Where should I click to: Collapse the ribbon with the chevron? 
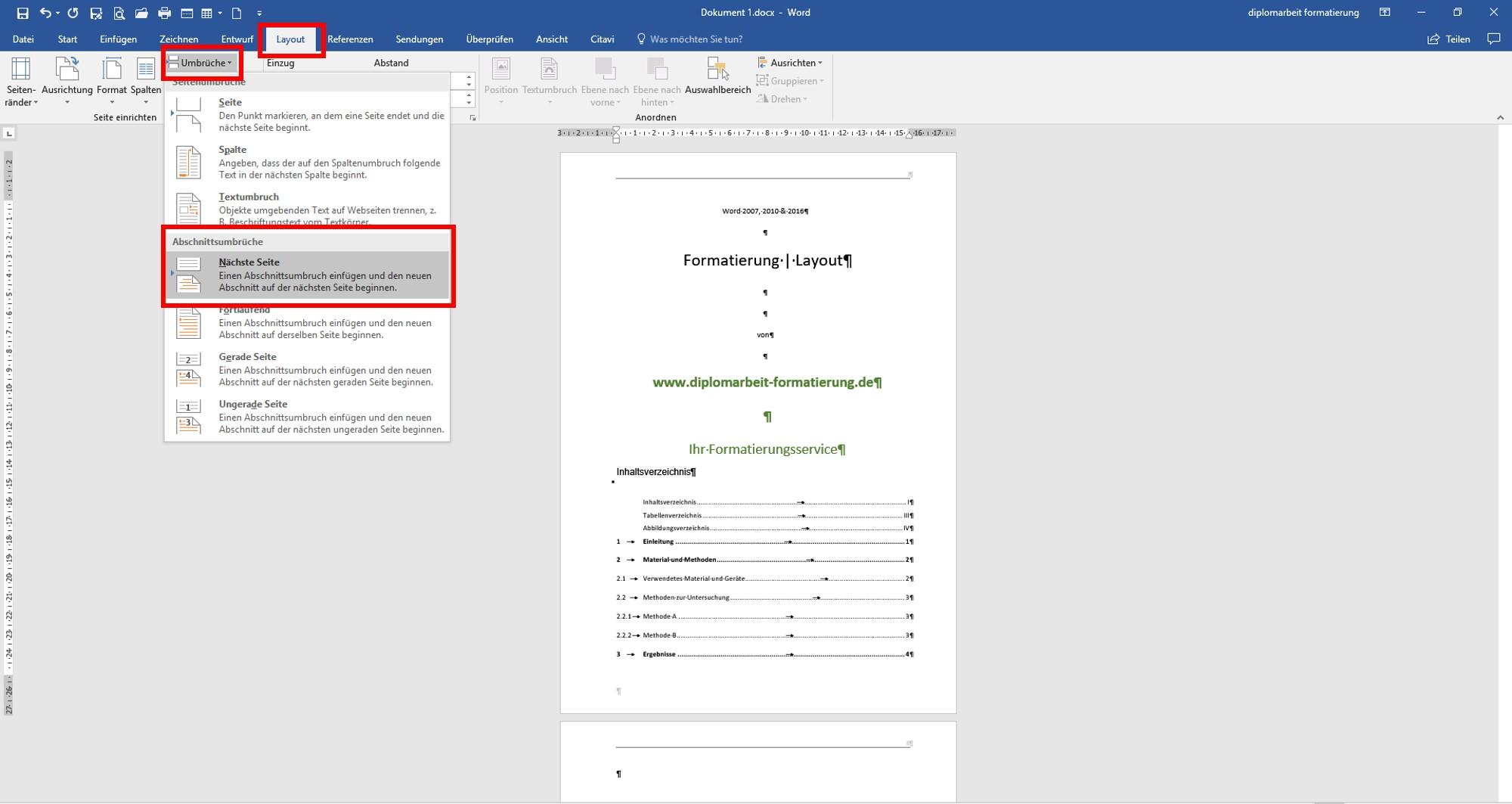point(1500,117)
